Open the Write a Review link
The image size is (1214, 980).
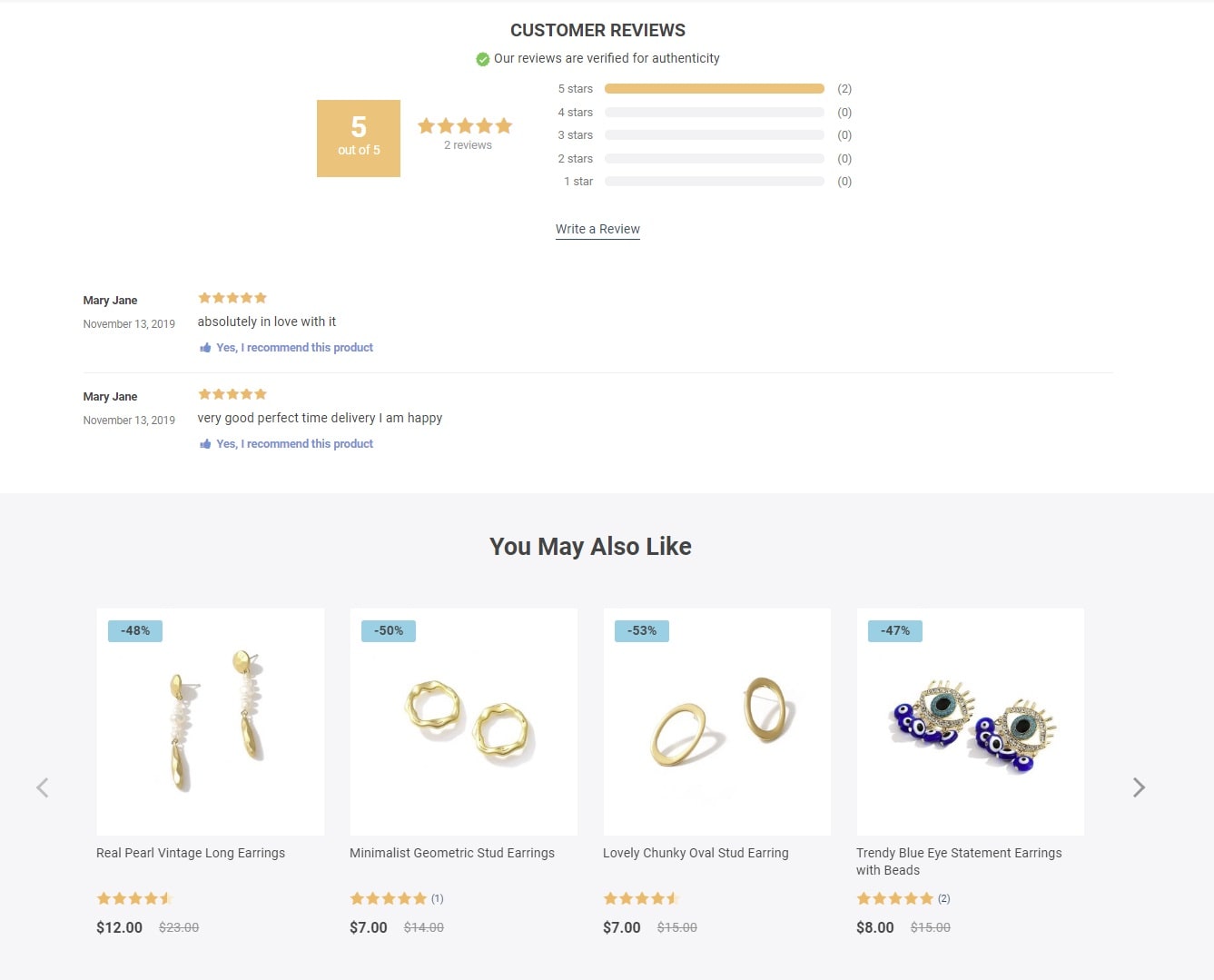(597, 229)
